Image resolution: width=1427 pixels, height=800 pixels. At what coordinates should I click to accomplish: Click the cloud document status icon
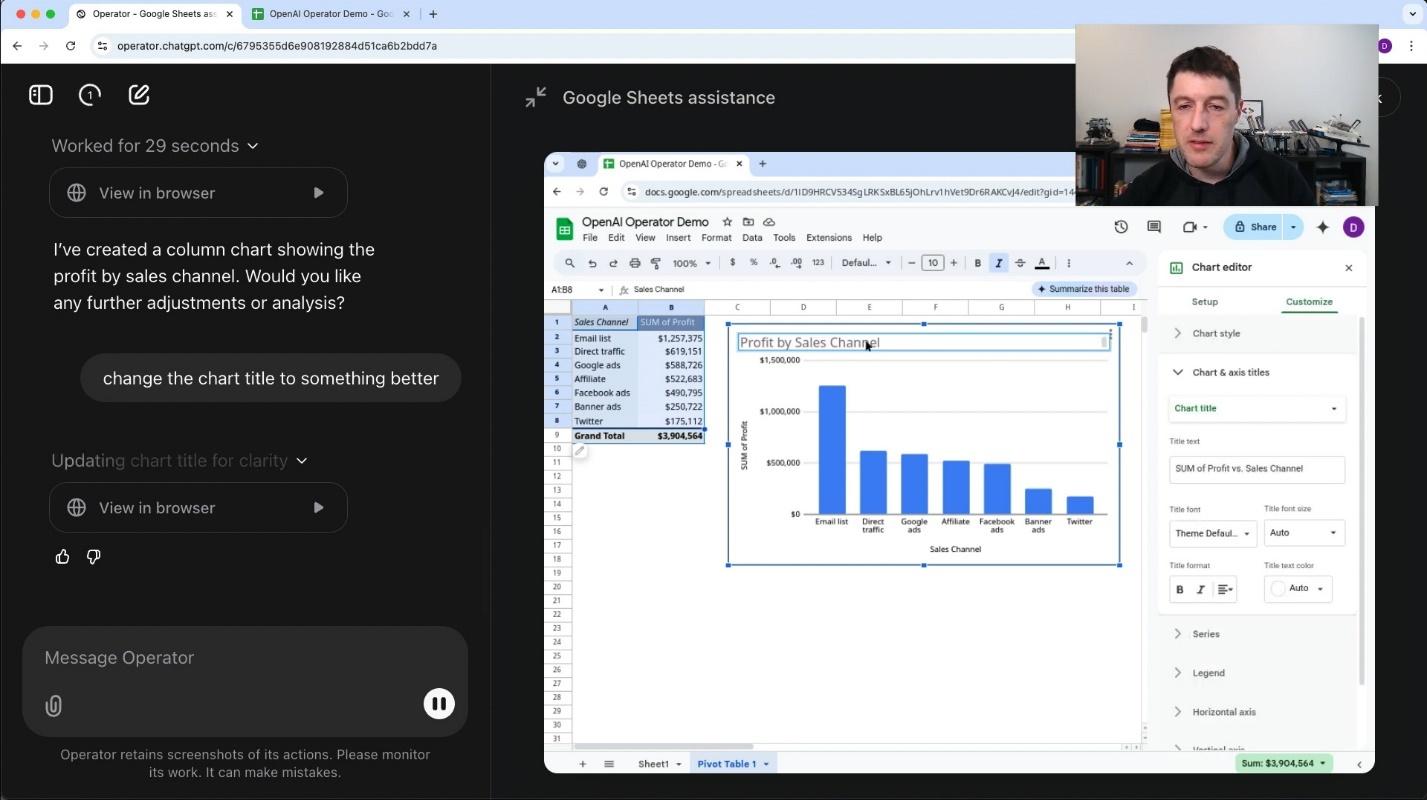(769, 222)
